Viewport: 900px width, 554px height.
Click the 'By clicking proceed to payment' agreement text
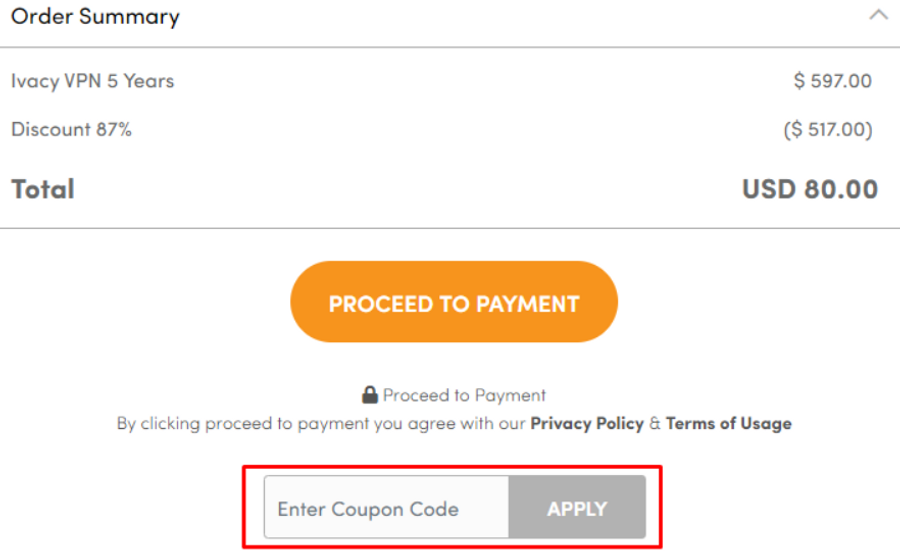320,423
